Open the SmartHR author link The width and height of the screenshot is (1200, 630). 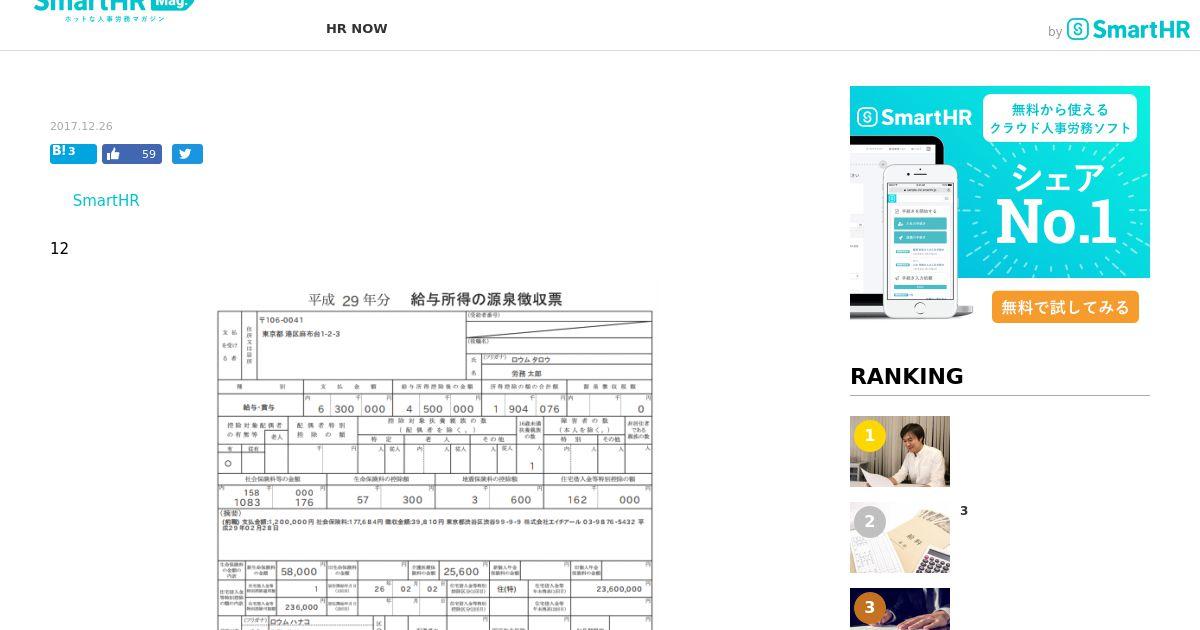click(x=106, y=201)
